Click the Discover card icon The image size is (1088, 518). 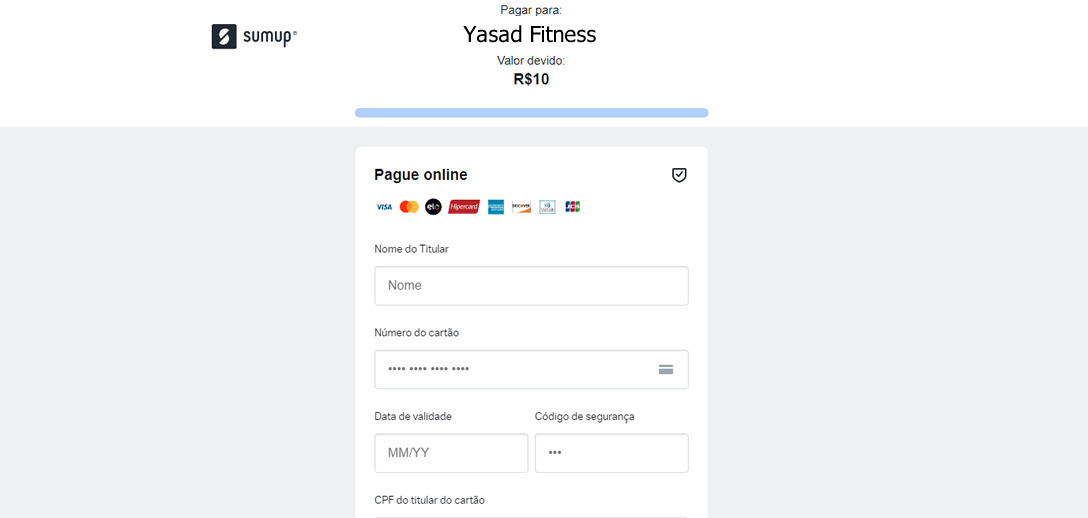pos(521,207)
